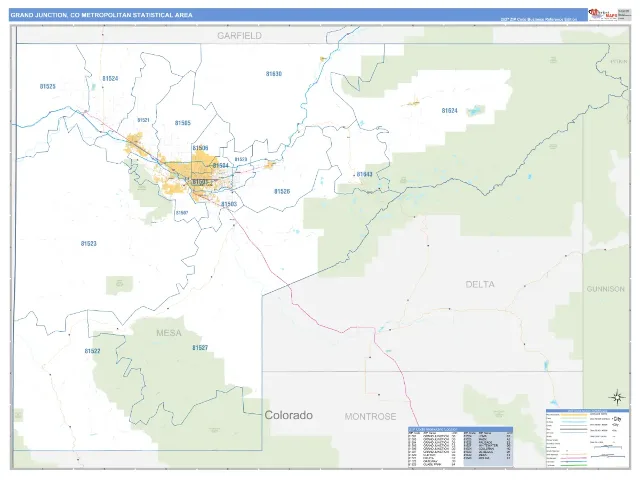
Task: Click the PITKIN county label
Action: click(x=619, y=62)
